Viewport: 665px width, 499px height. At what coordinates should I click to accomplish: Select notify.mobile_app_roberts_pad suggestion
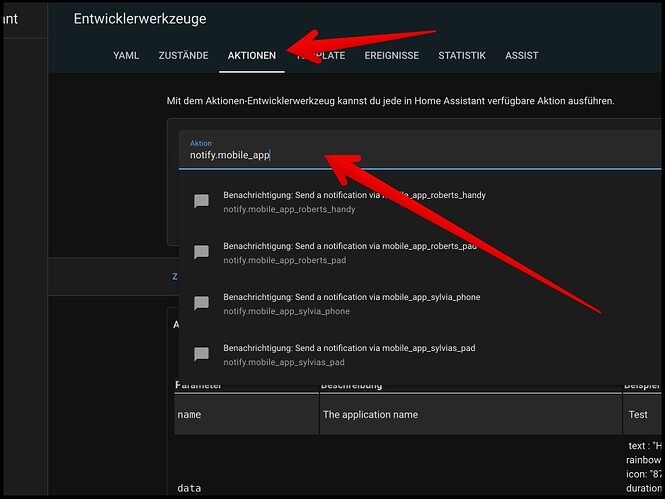[420, 253]
